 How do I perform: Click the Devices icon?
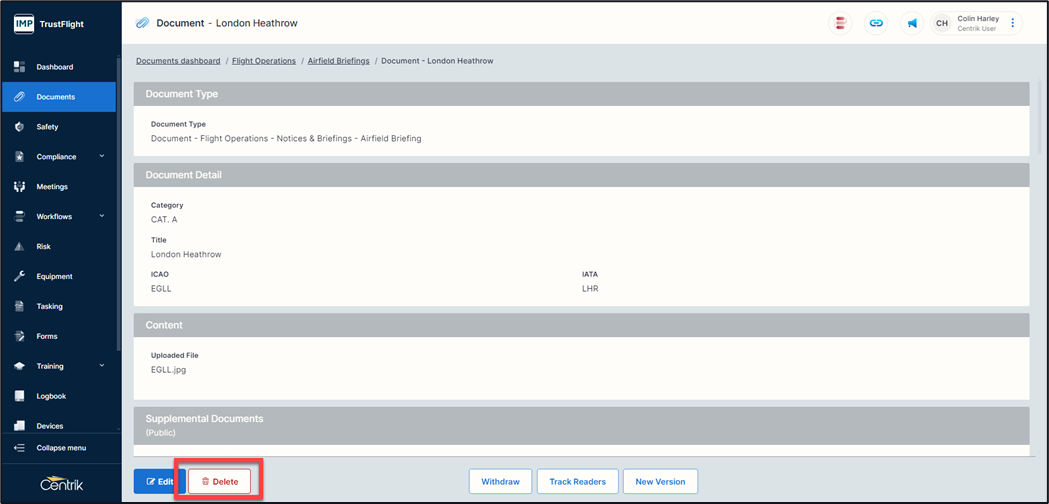[19, 426]
